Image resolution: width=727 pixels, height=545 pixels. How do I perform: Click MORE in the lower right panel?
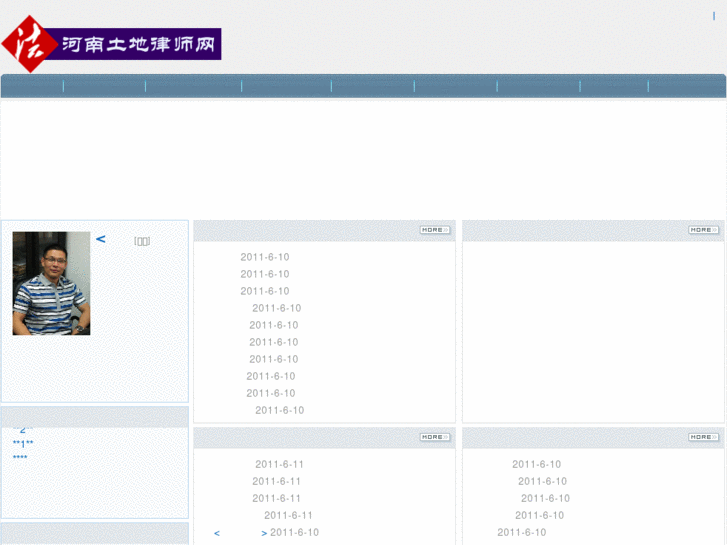(x=703, y=437)
